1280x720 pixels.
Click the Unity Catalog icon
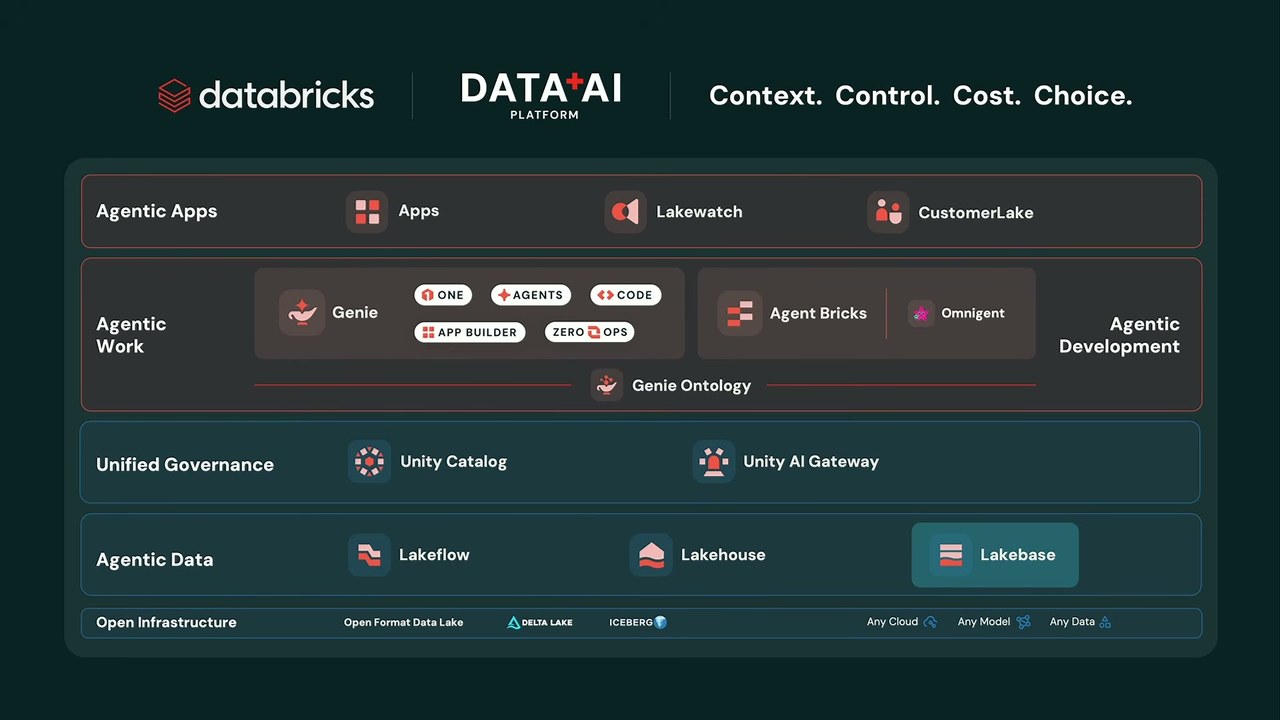(x=369, y=462)
